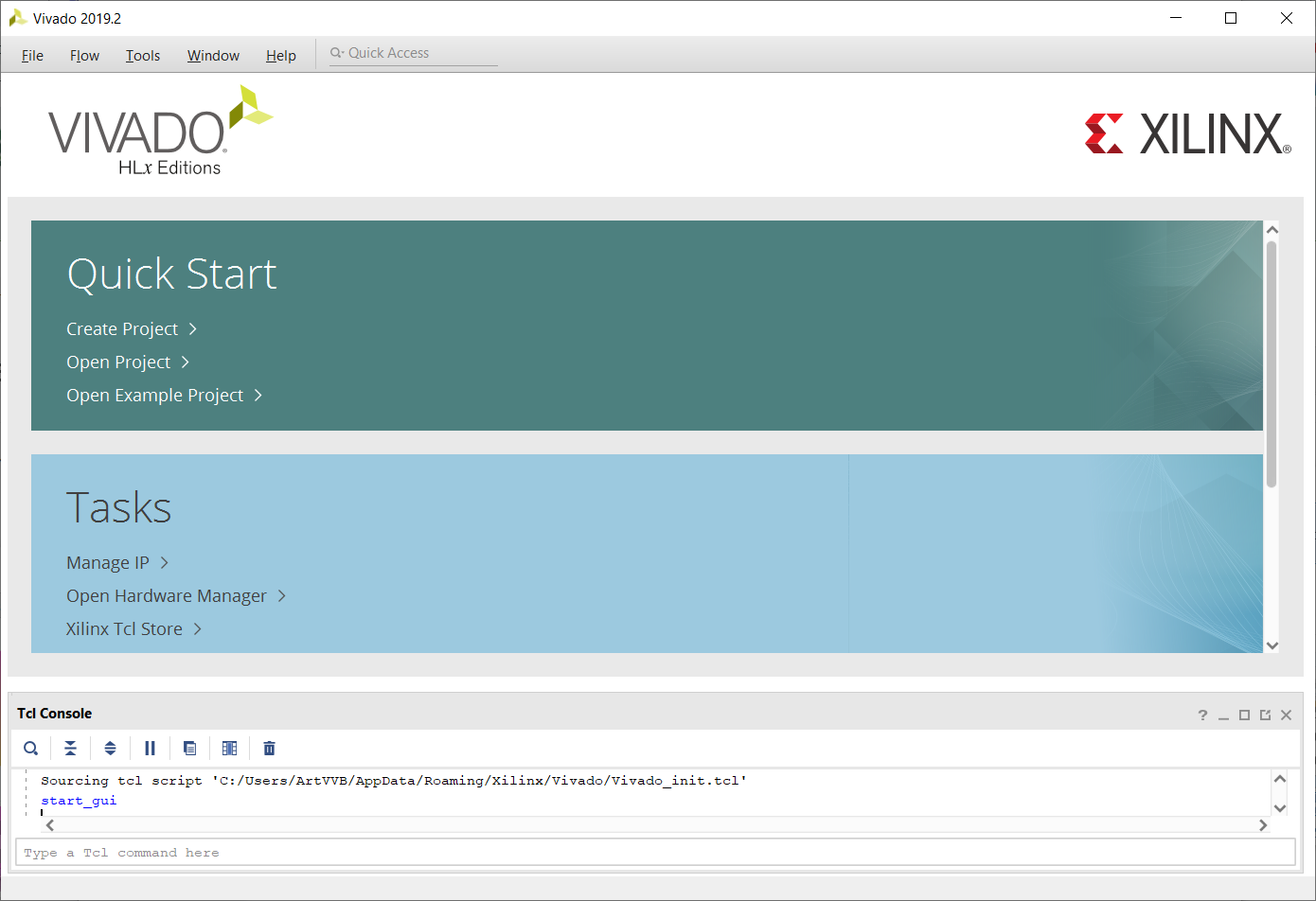Open the Tcl Console search tool

pyautogui.click(x=31, y=749)
